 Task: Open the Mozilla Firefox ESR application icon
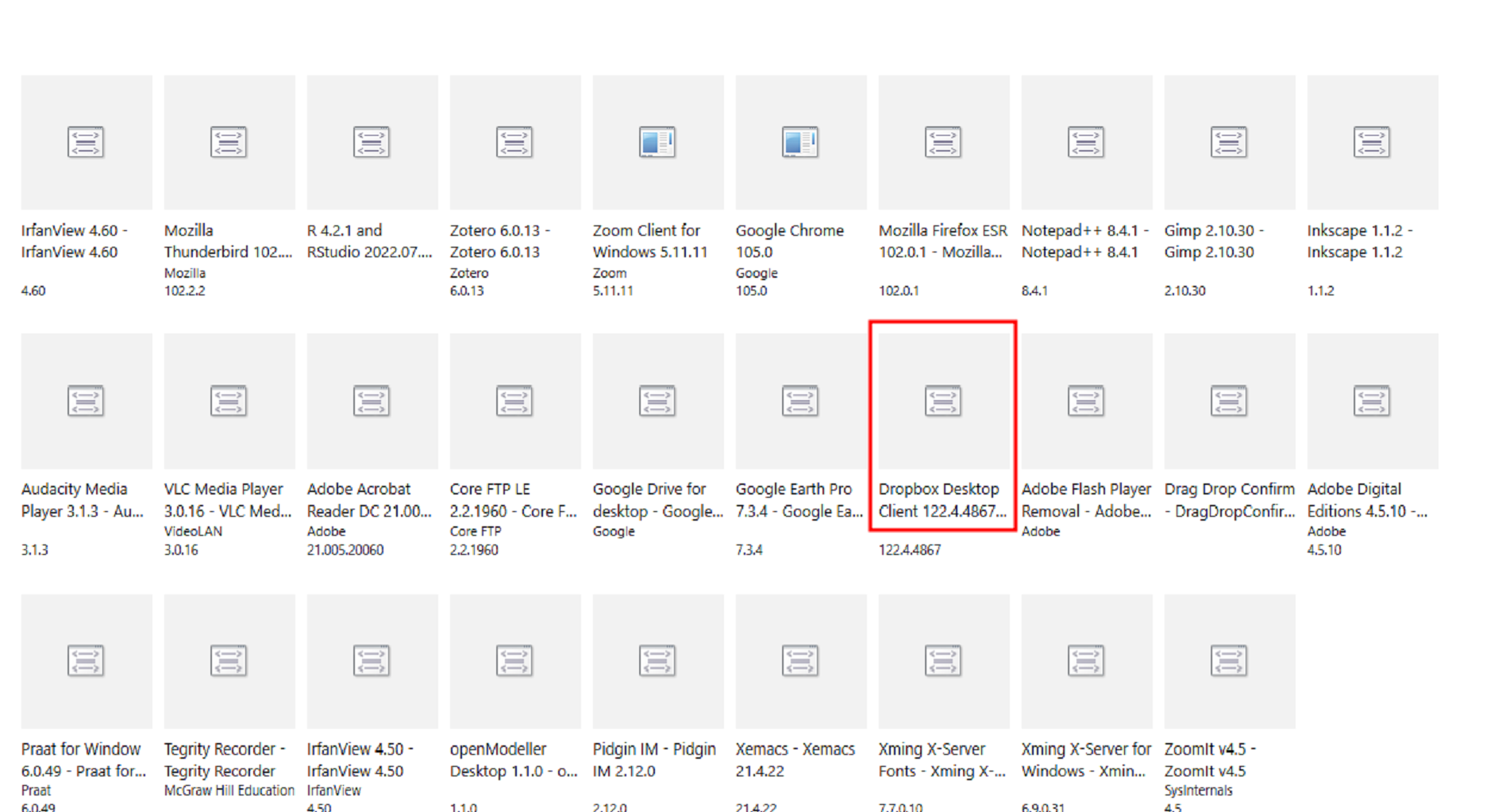943,143
